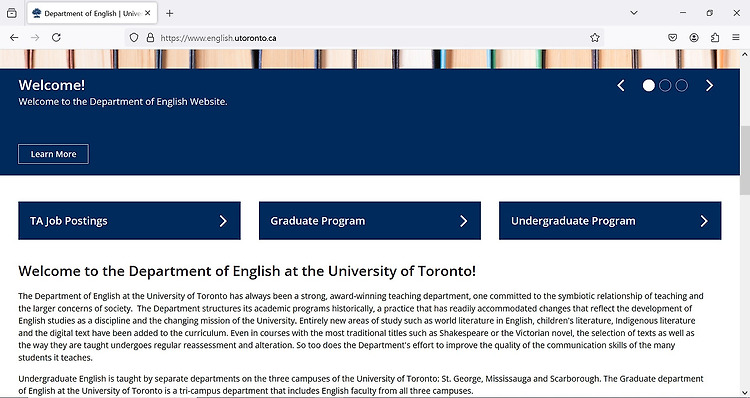Bookmark this page with star icon

coord(595,37)
